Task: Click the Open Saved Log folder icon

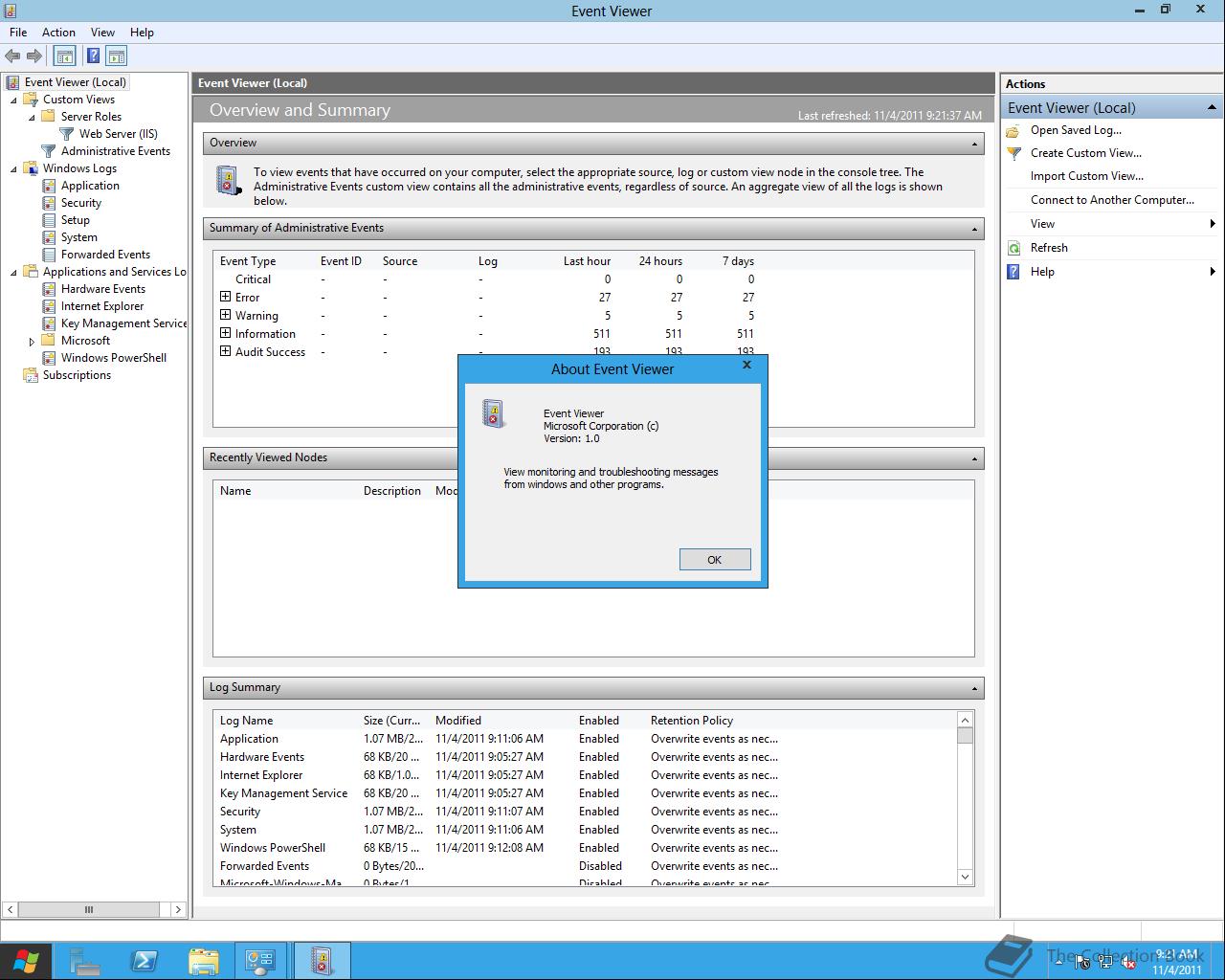Action: [1013, 130]
